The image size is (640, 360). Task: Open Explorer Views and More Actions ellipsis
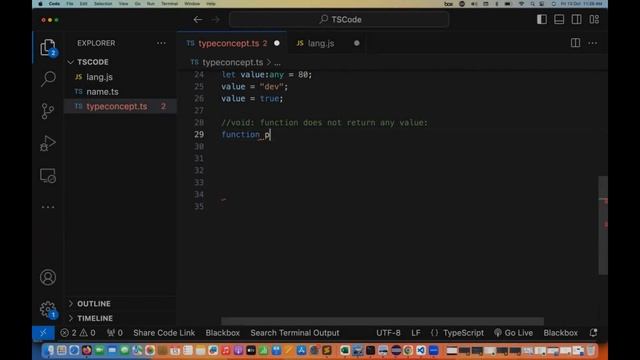click(x=161, y=43)
